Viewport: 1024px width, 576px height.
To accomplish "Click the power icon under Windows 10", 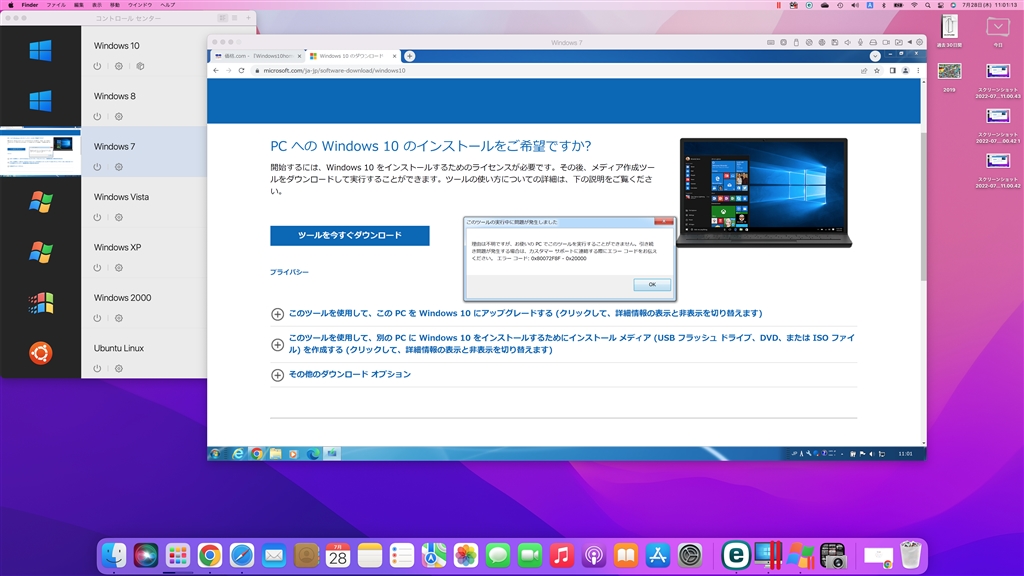I will coord(97,66).
